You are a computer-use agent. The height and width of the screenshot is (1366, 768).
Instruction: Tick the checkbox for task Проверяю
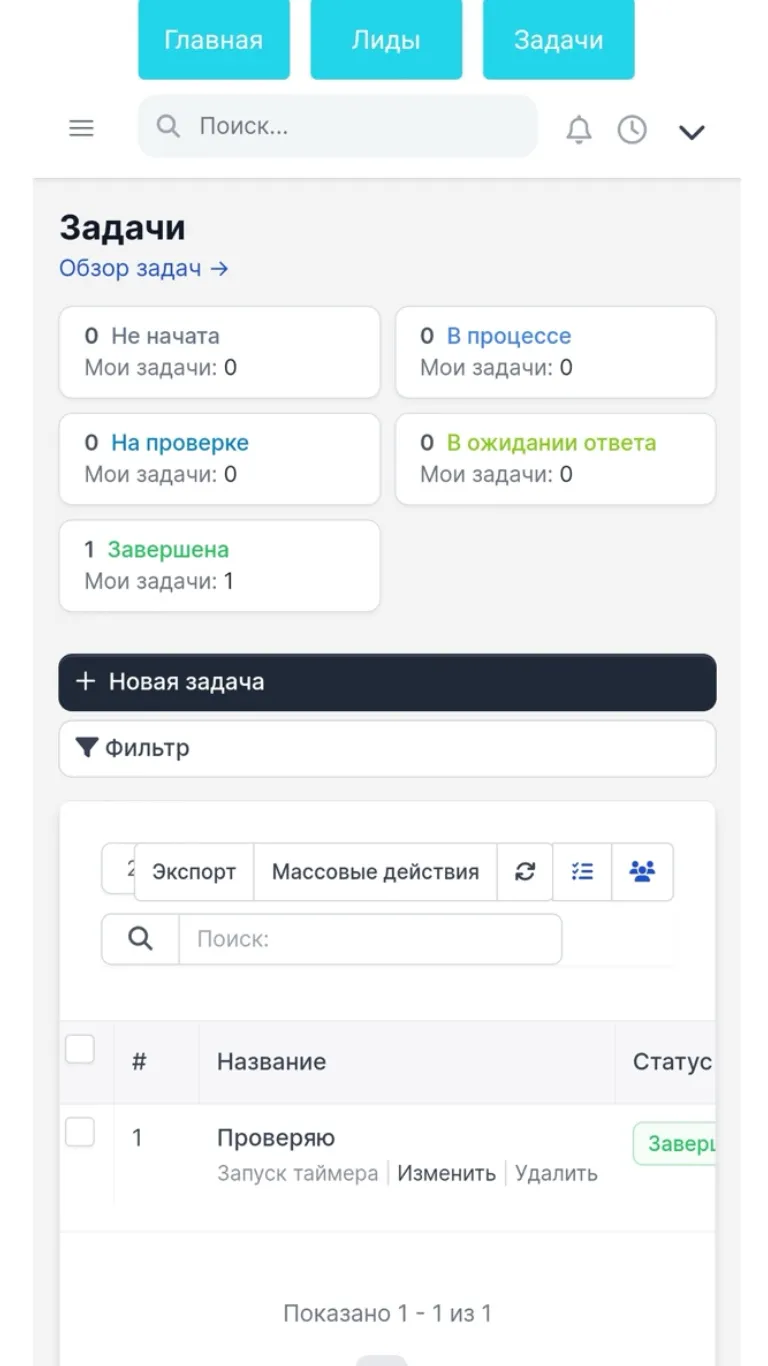click(x=80, y=1132)
